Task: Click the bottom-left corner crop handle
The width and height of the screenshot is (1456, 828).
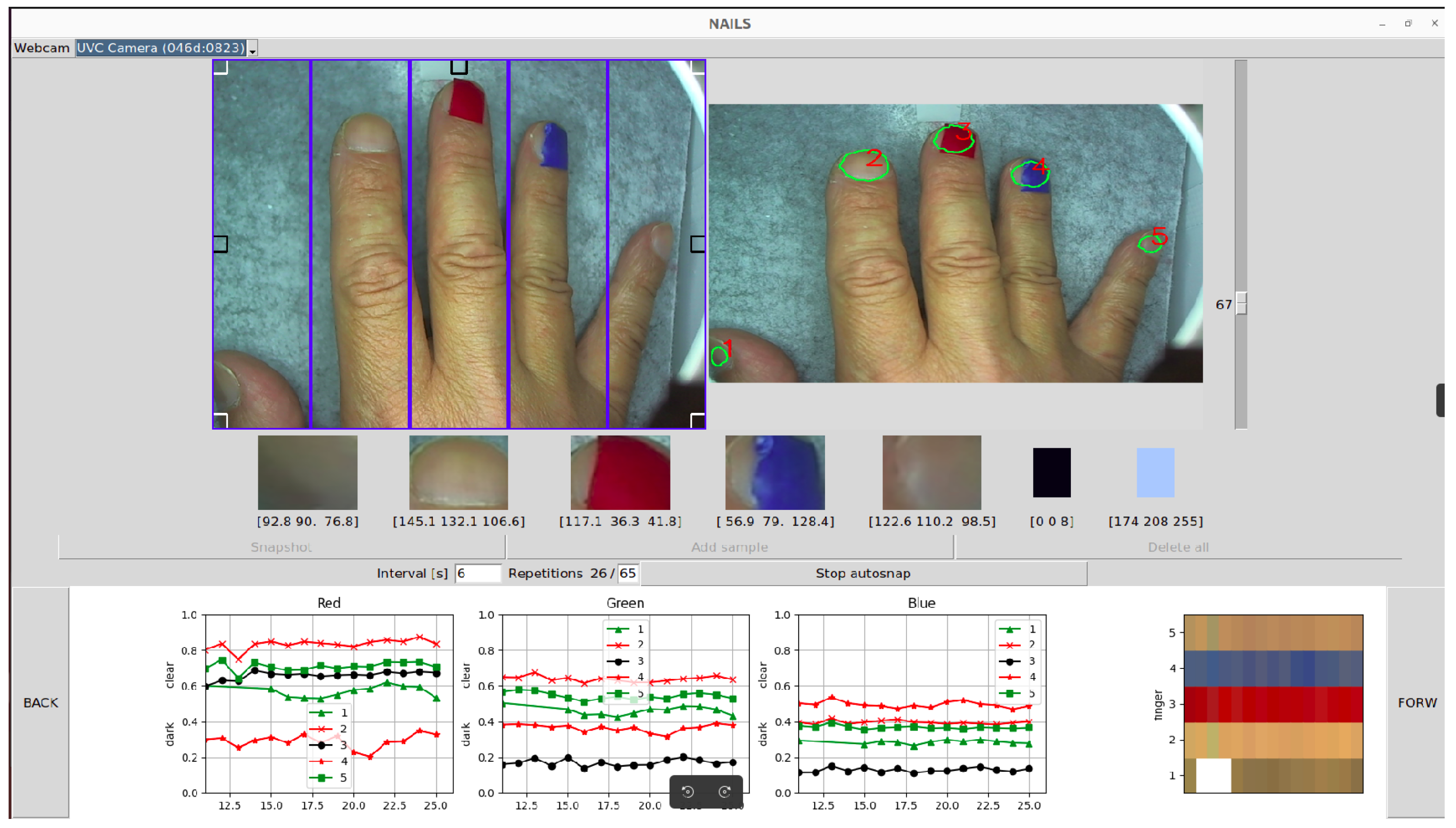Action: coord(221,420)
